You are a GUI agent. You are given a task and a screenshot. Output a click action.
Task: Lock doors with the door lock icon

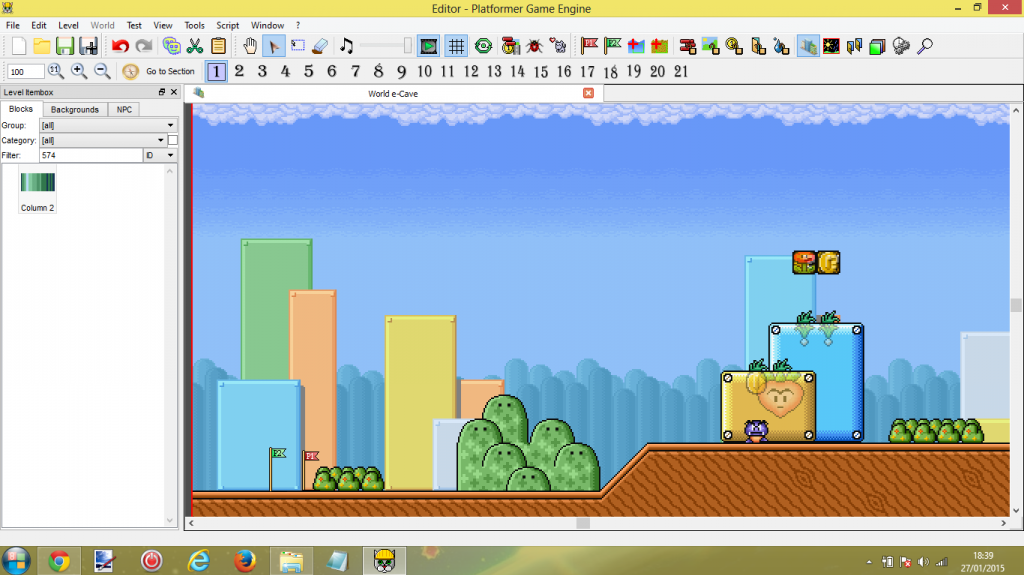(758, 46)
